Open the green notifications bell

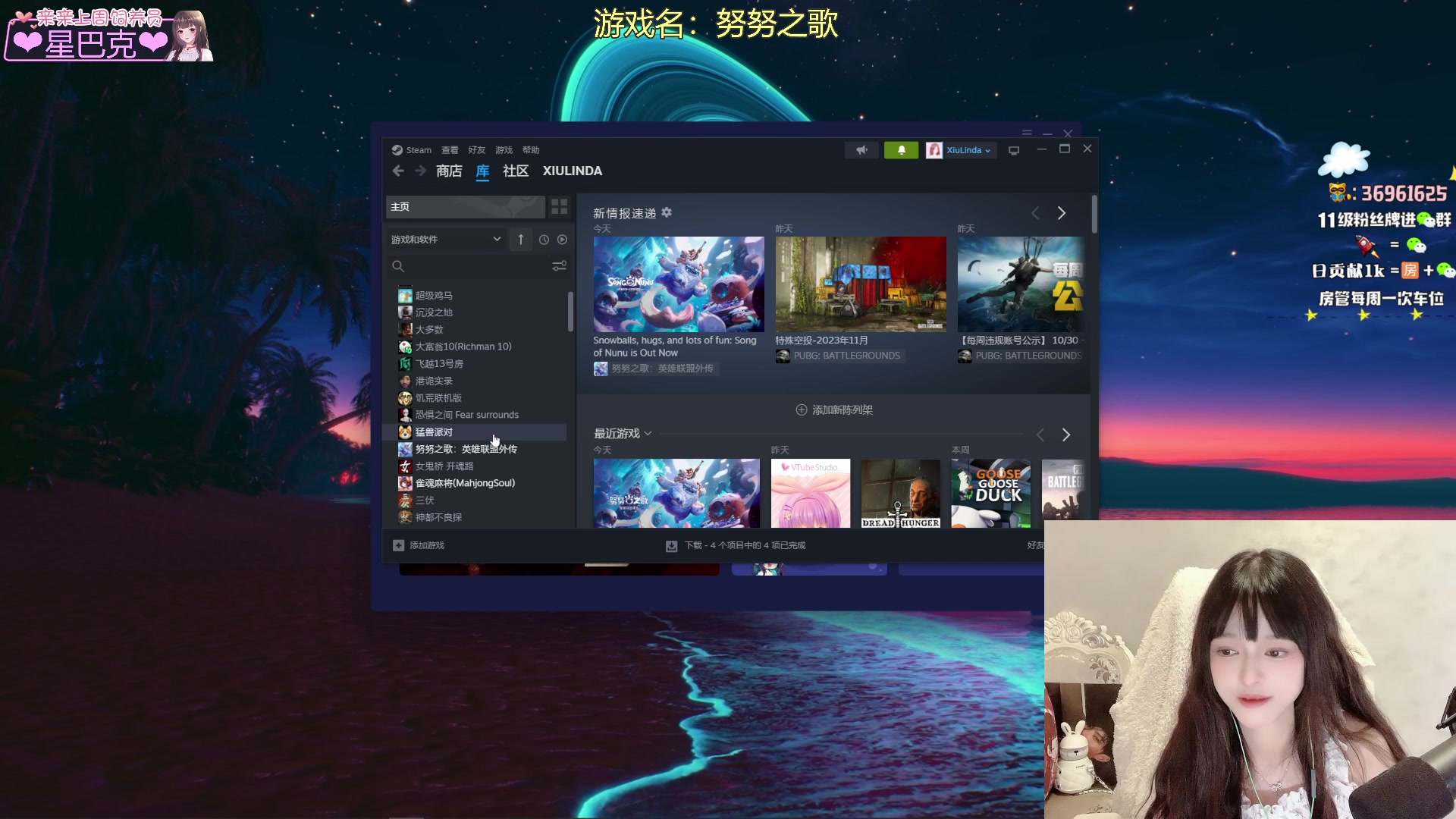click(901, 150)
